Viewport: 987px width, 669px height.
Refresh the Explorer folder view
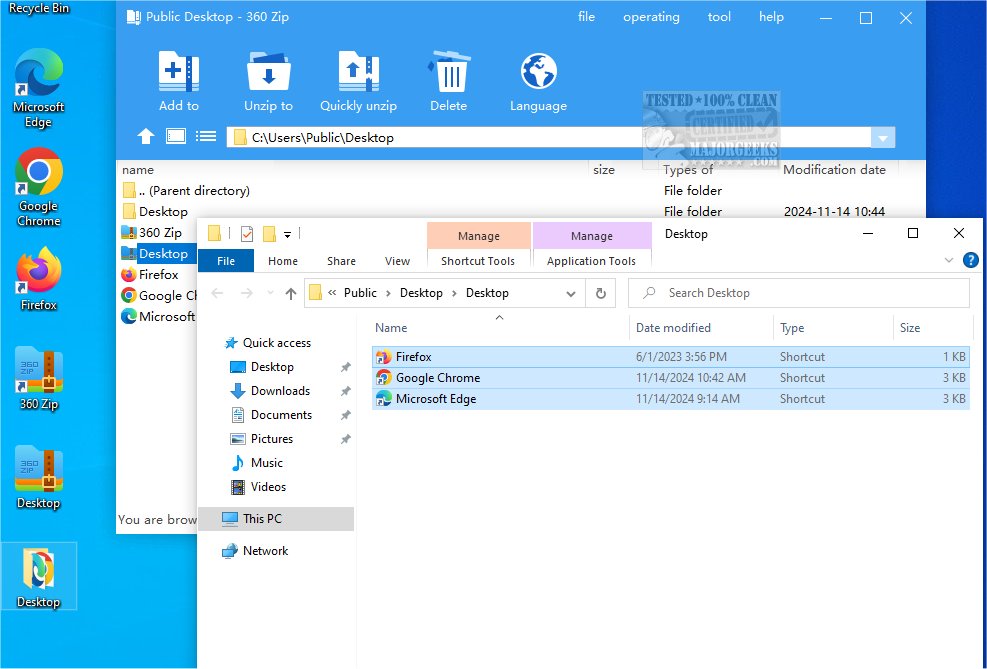click(x=600, y=293)
